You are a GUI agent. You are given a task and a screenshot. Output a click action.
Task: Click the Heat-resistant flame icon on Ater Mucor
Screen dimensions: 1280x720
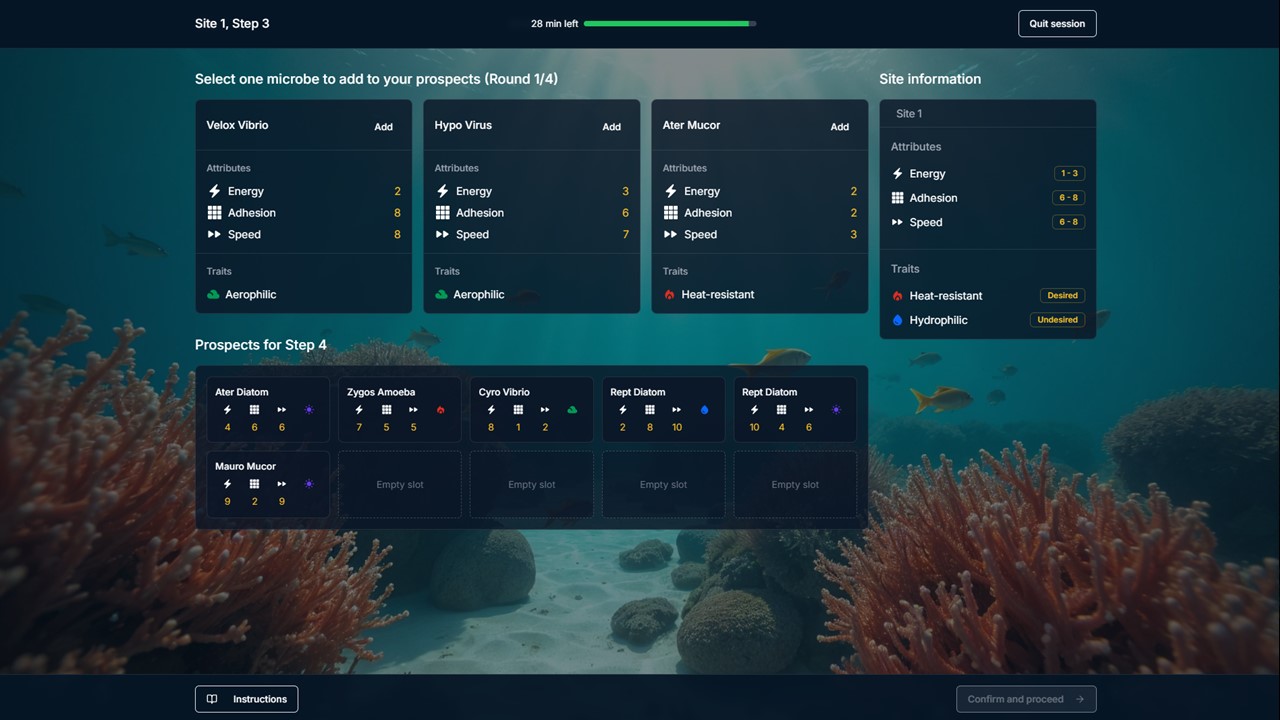pyautogui.click(x=669, y=295)
